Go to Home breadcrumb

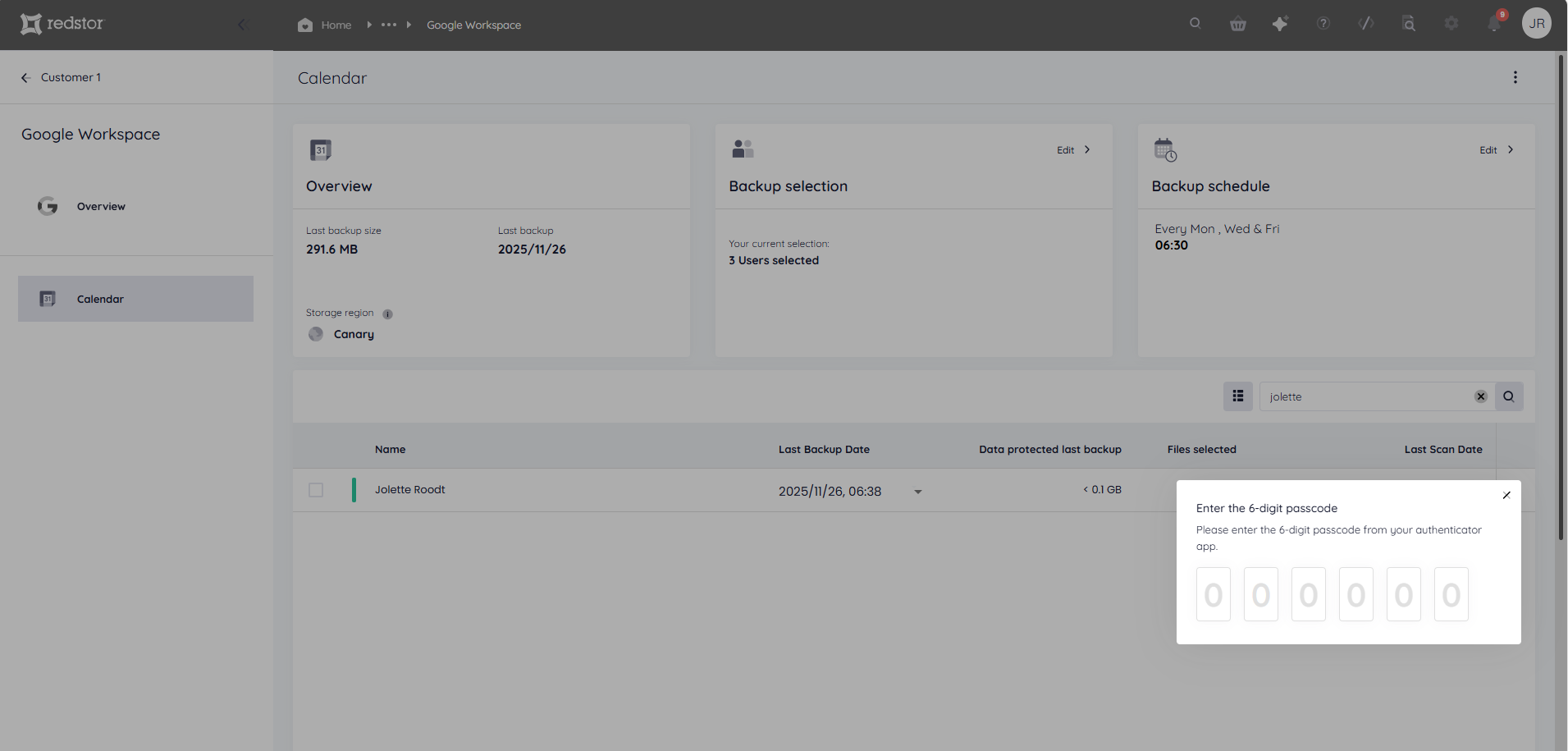pyautogui.click(x=336, y=25)
